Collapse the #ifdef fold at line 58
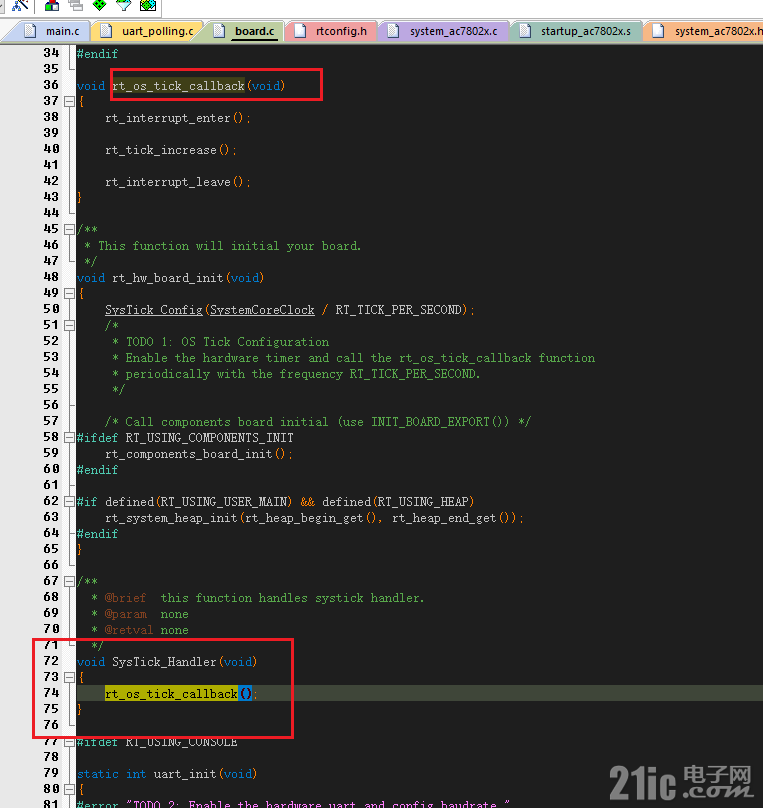The width and height of the screenshot is (763, 808). (x=69, y=437)
